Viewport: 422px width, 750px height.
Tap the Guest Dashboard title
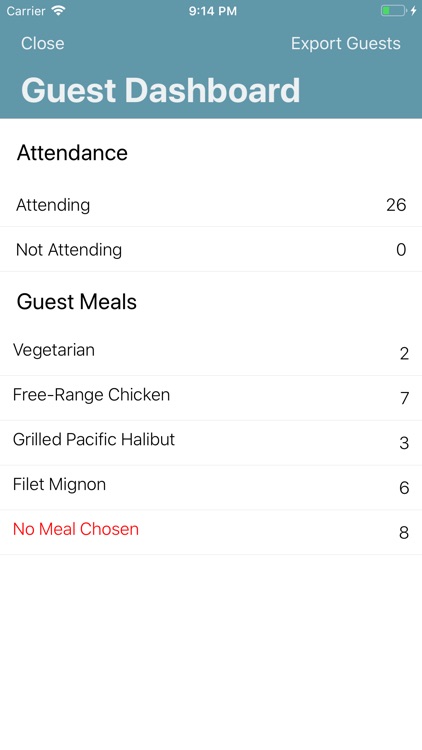point(160,90)
